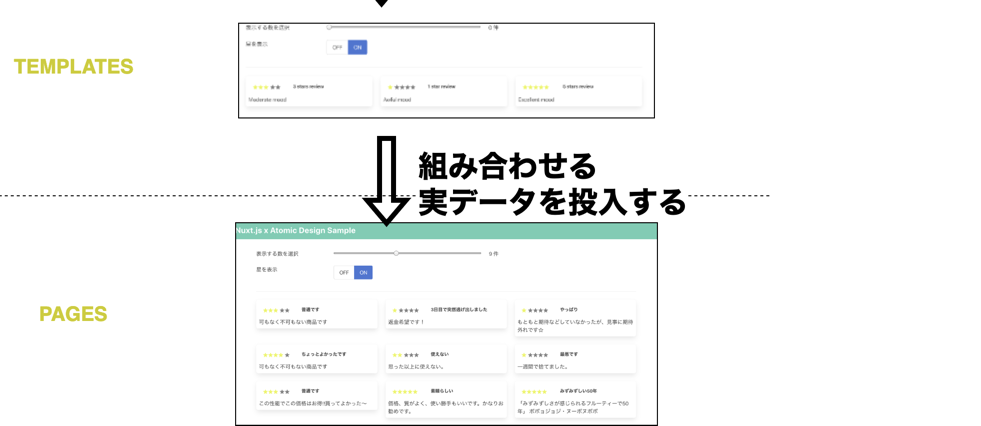Click the PAGES heading
The width and height of the screenshot is (981, 426).
tap(73, 314)
